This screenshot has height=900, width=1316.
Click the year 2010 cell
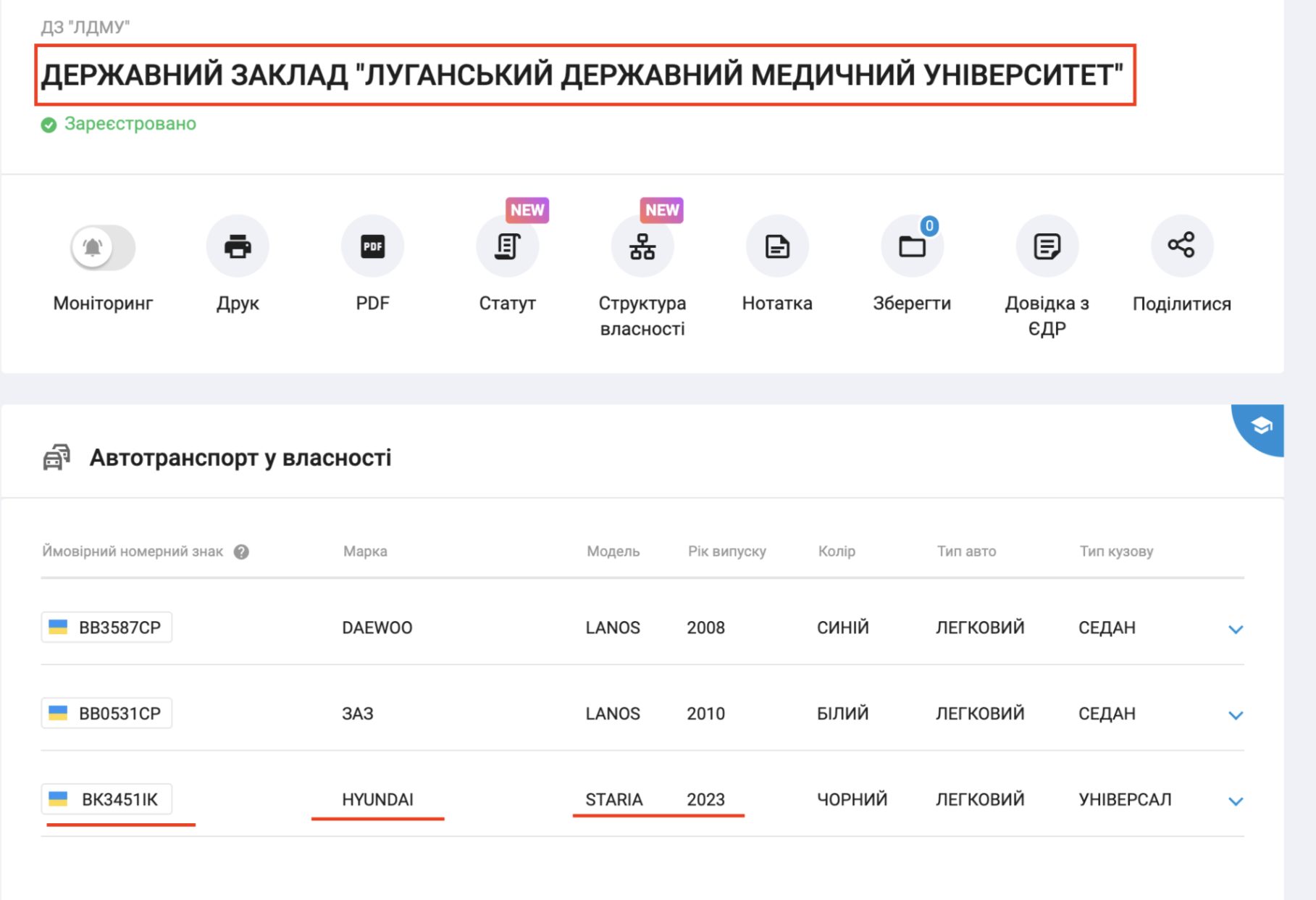[x=706, y=714]
